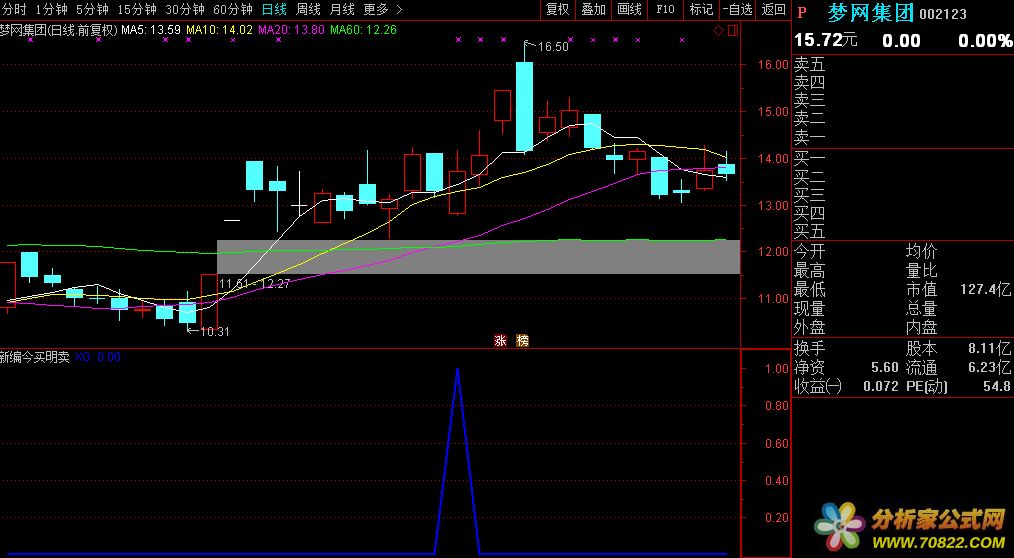Activate the 画线 drawing tools
The image size is (1014, 558).
pyautogui.click(x=629, y=9)
